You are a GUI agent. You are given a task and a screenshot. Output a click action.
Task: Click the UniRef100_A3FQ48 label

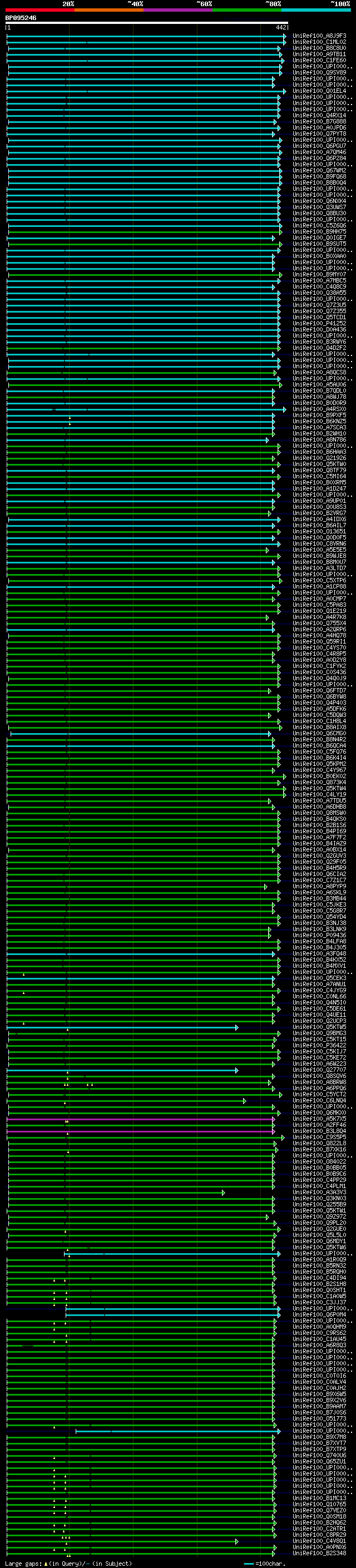point(319,953)
